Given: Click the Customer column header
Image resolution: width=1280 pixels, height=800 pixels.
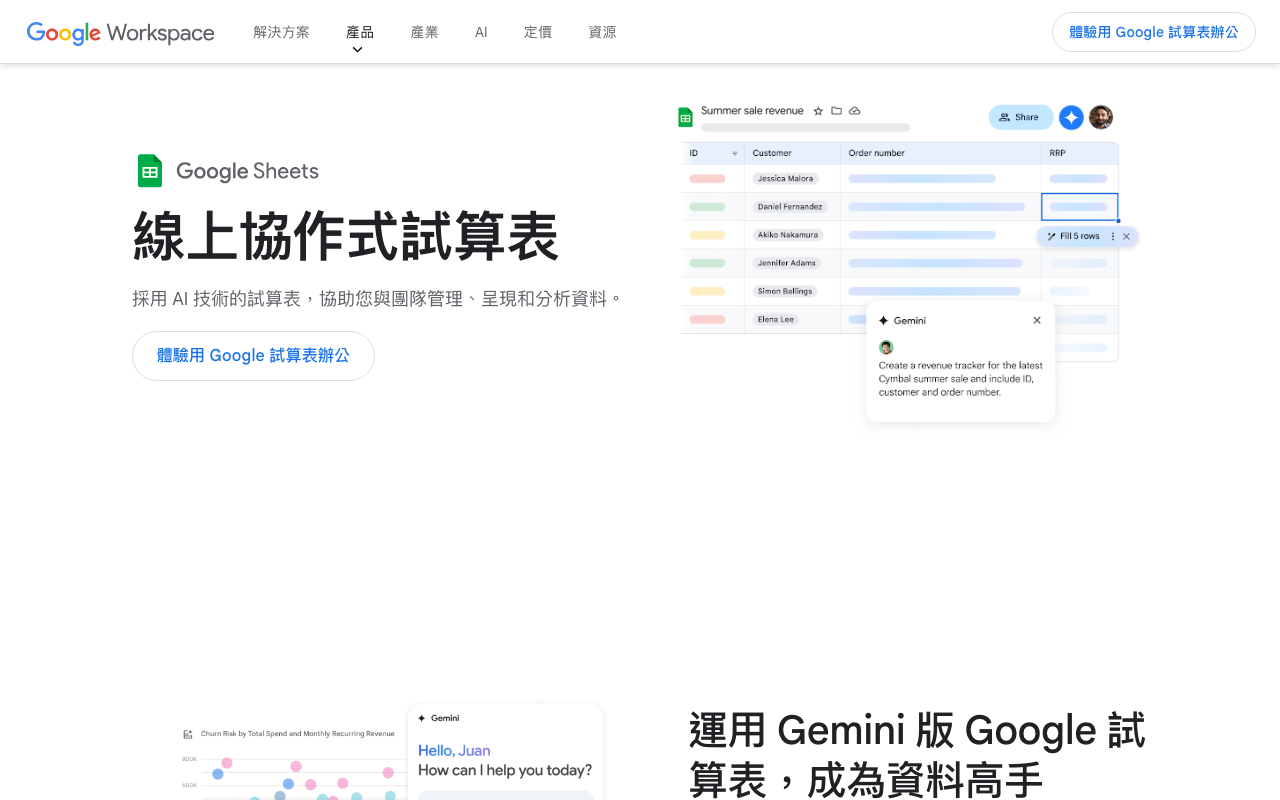Looking at the screenshot, I should (772, 153).
